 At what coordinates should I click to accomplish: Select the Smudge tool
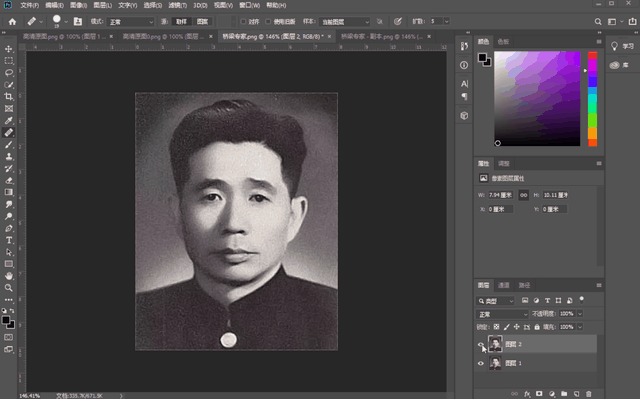tap(9, 204)
